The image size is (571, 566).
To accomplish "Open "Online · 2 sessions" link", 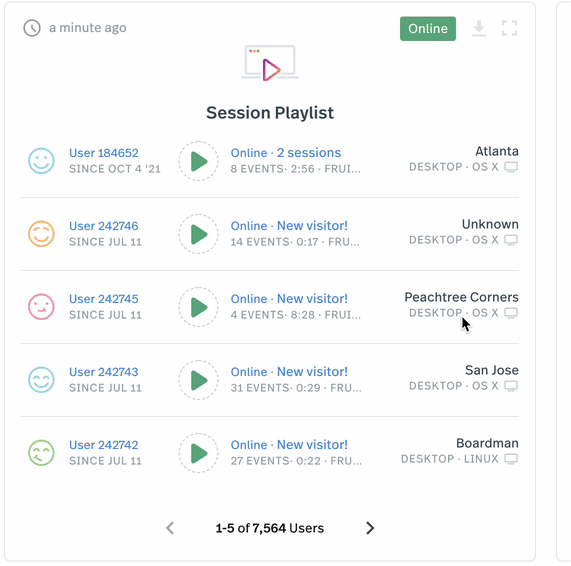I will 286,153.
